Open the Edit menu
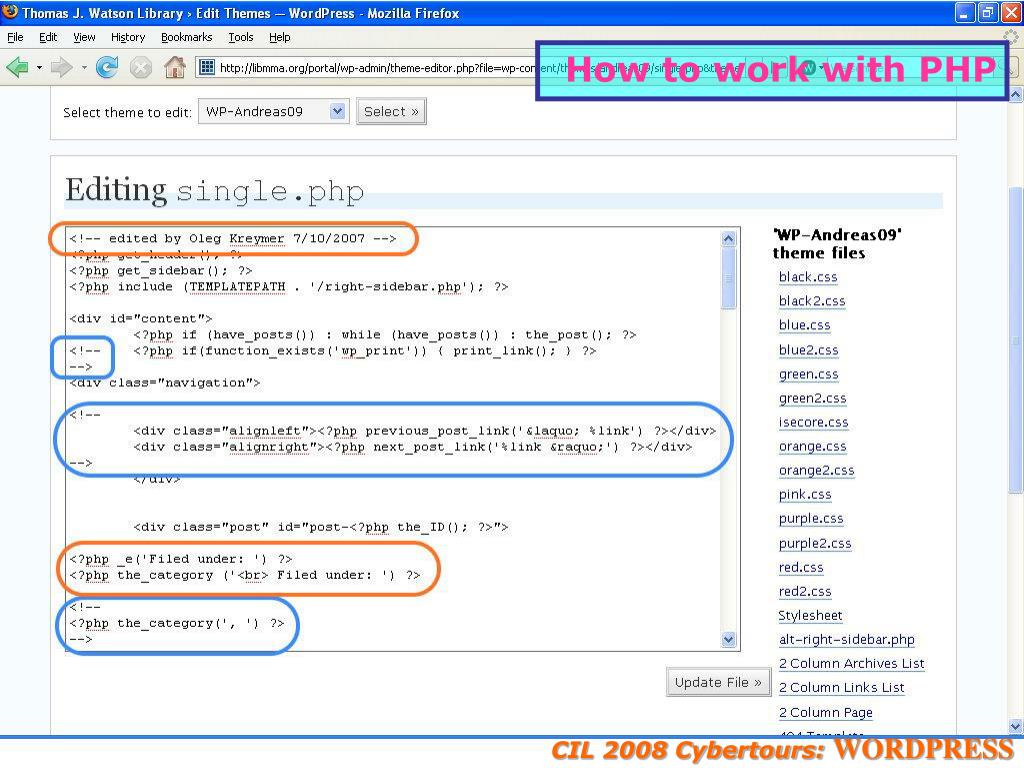Screen dimensions: 1024x768 click(x=48, y=37)
